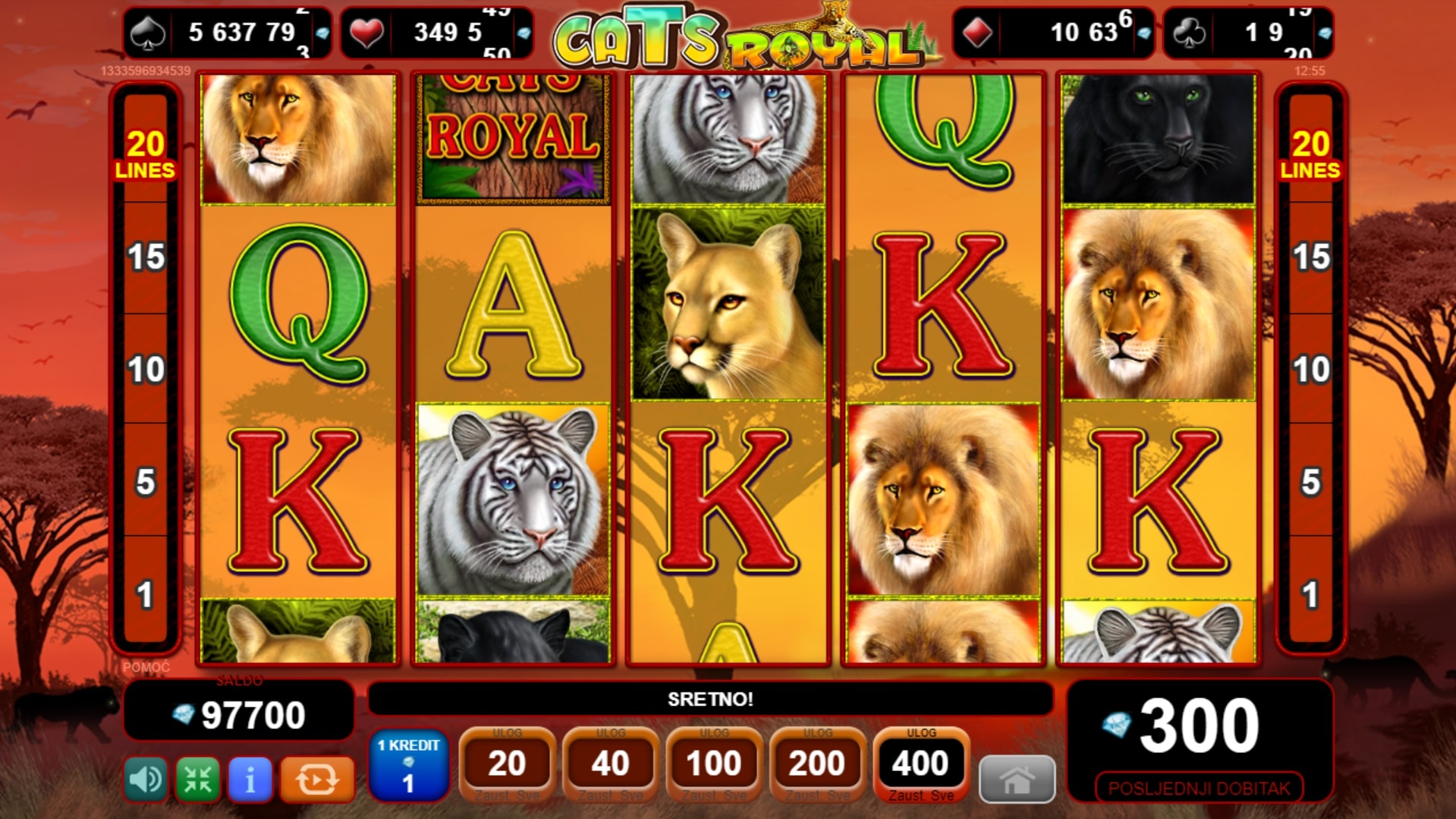Select the 200 bet button
The image size is (1456, 819).
pyautogui.click(x=816, y=765)
